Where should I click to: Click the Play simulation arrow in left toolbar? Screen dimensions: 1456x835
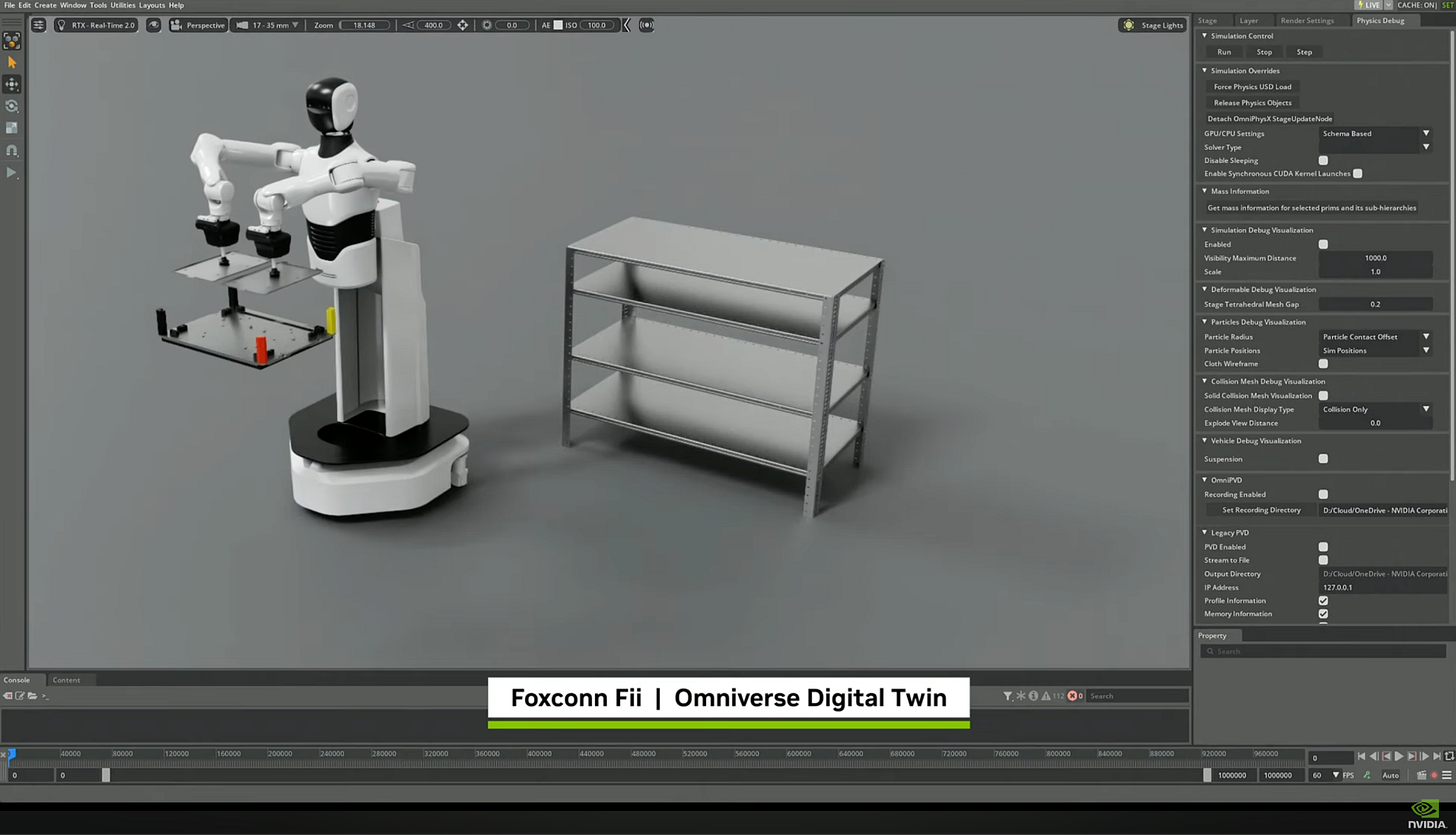pos(12,173)
